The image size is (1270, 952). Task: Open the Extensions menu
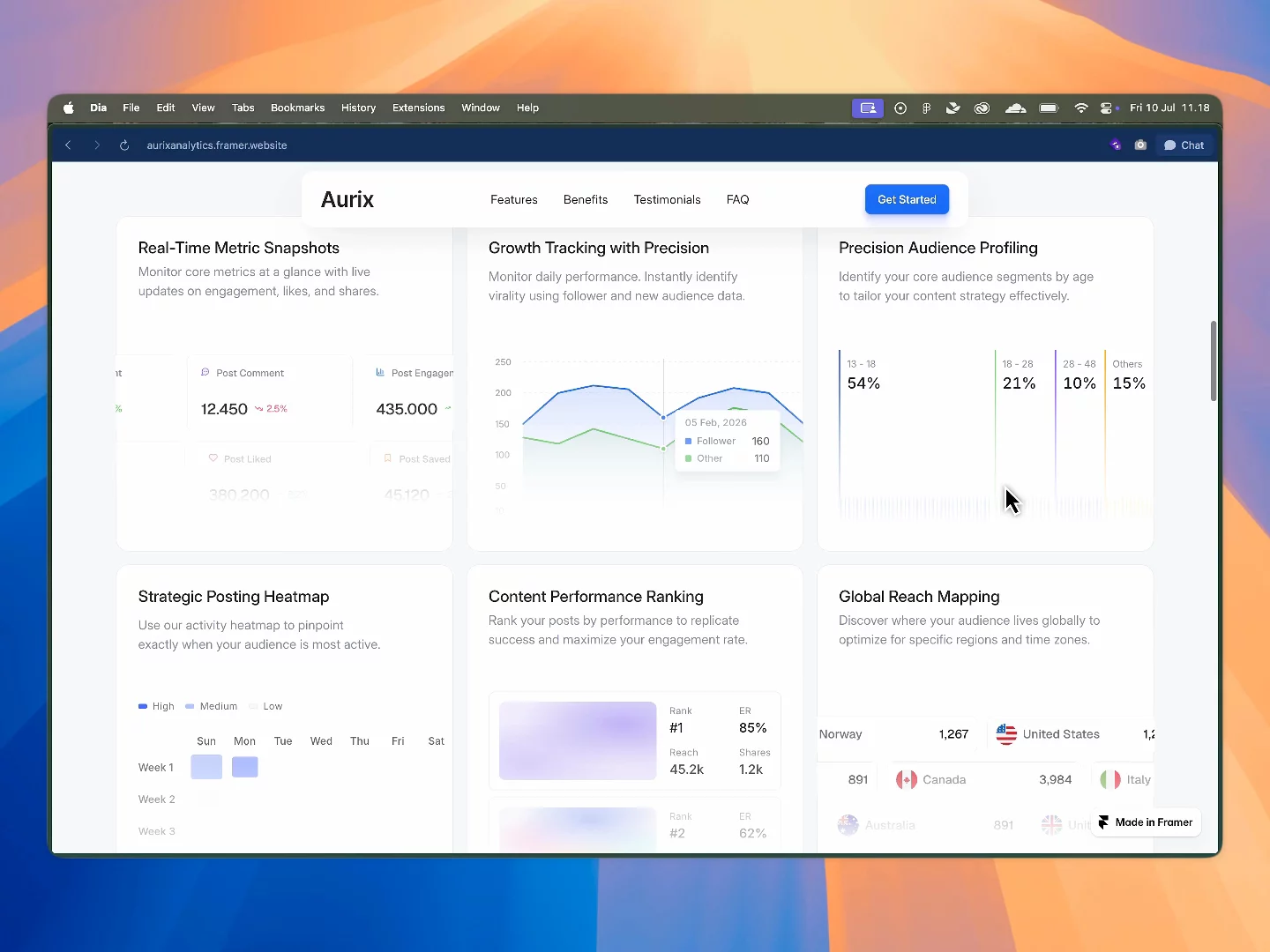click(419, 108)
